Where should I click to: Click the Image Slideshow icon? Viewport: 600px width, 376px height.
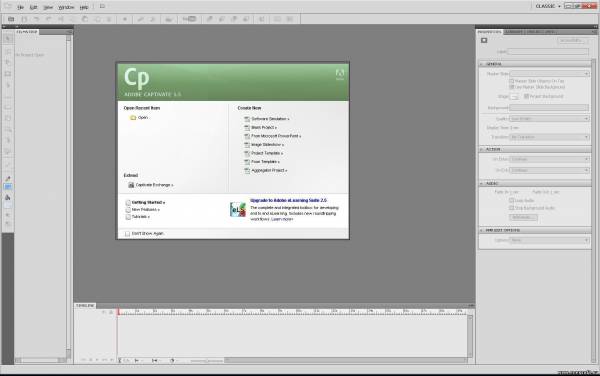point(247,145)
